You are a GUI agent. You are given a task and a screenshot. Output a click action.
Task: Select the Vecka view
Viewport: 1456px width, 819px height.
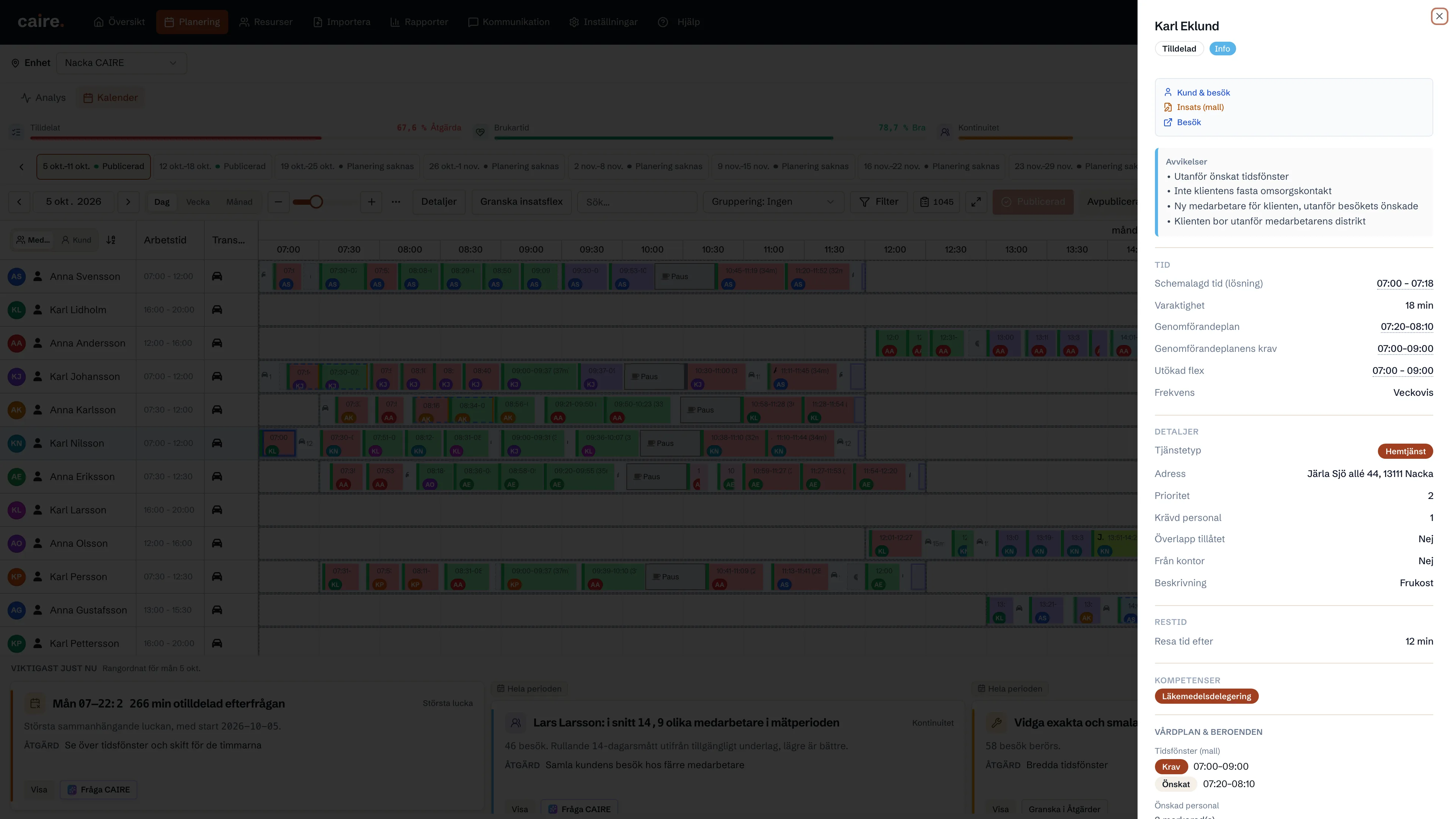point(198,202)
